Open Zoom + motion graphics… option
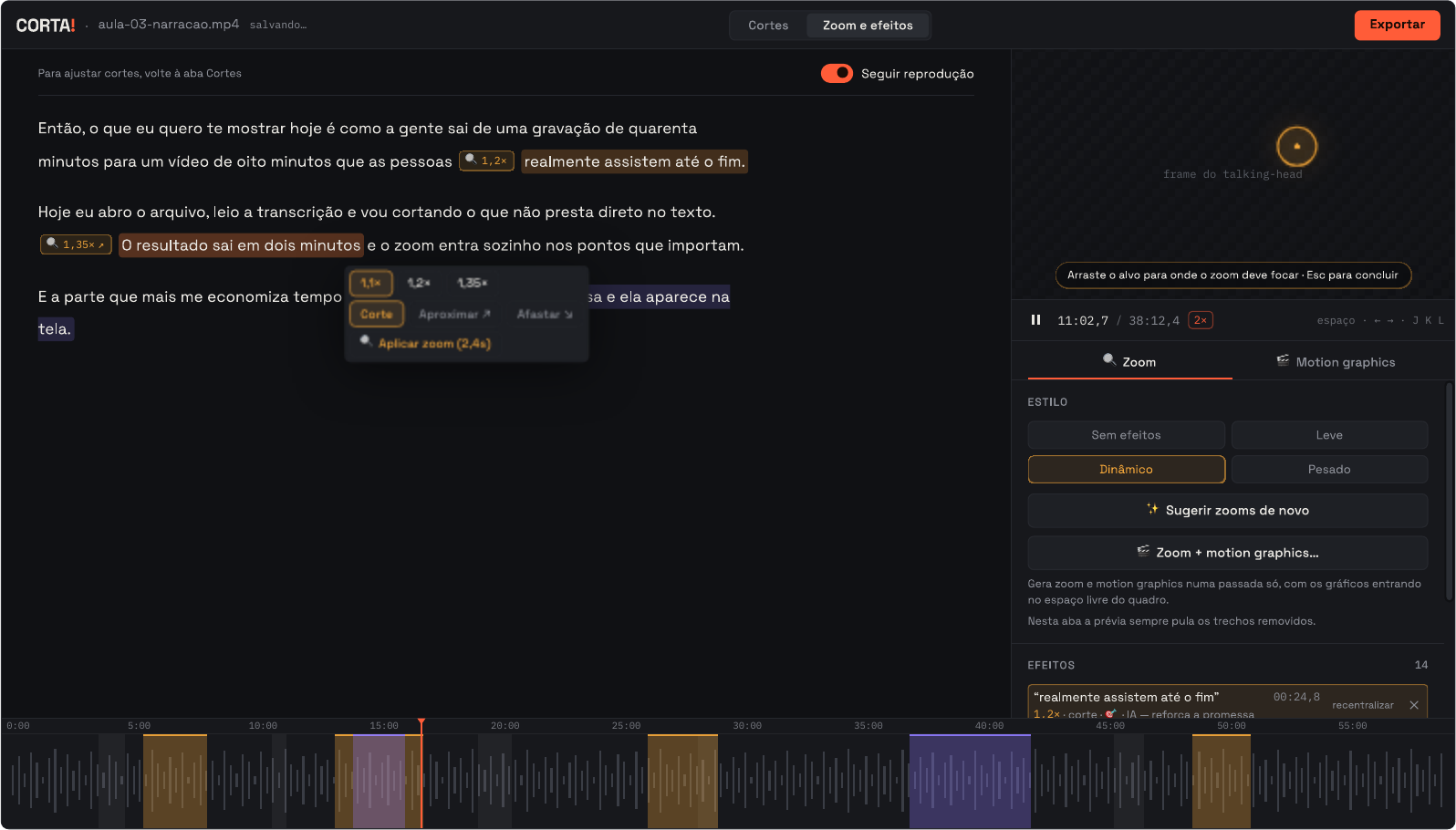The image size is (1456, 830). (1227, 553)
